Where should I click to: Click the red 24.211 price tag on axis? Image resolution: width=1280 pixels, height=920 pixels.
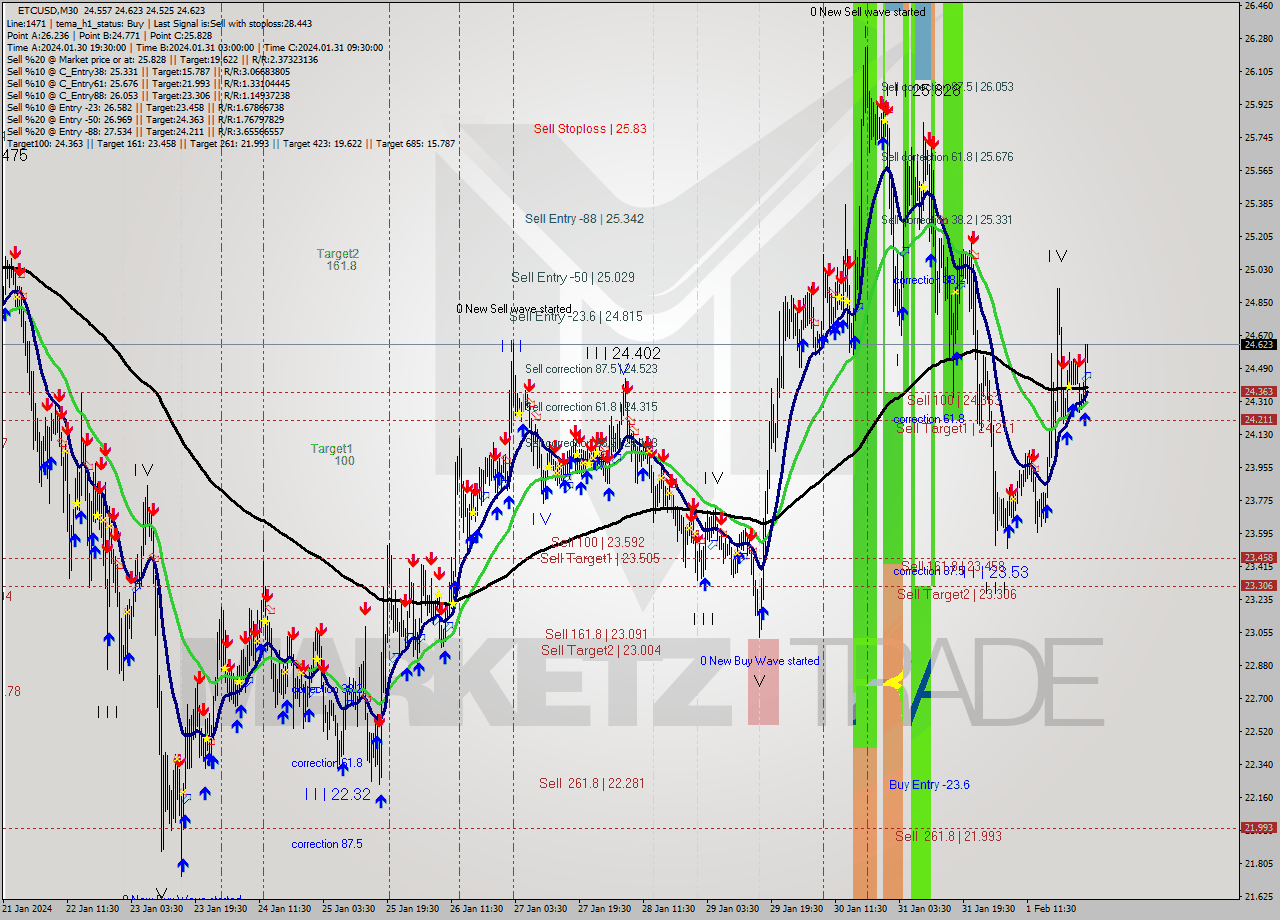point(1258,419)
